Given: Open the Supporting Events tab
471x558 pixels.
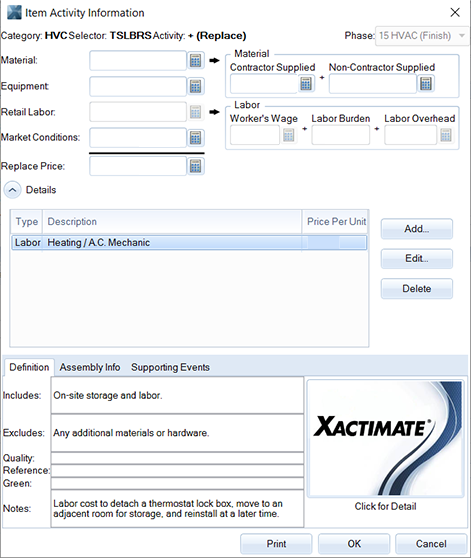Looking at the screenshot, I should tap(170, 367).
